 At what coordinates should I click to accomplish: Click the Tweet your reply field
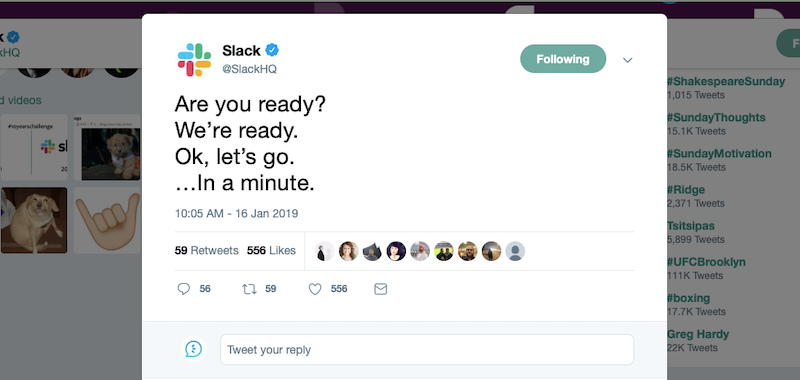point(427,349)
